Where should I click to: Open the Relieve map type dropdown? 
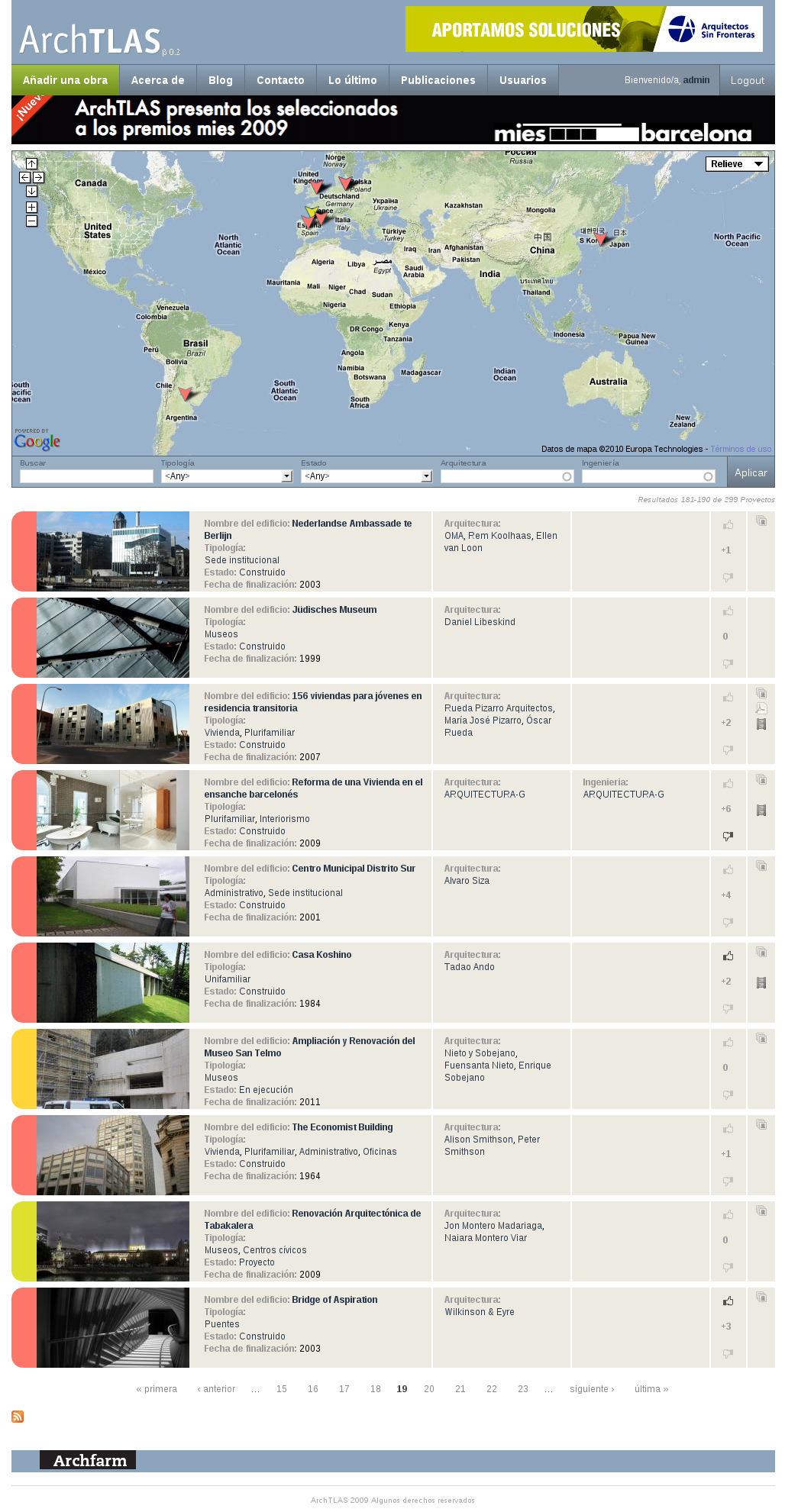[x=736, y=164]
